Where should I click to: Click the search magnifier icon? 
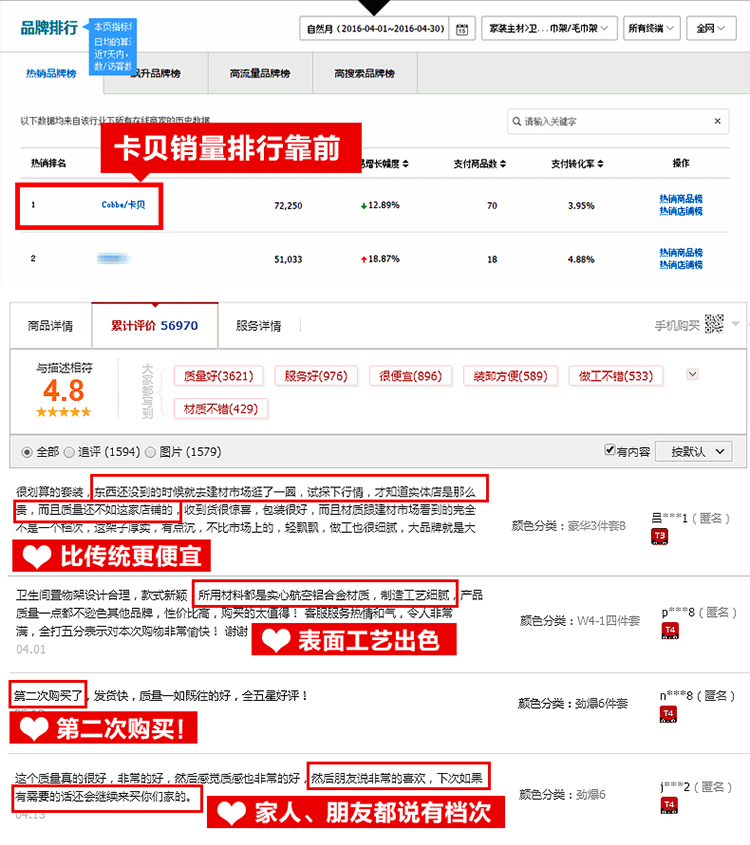[516, 121]
